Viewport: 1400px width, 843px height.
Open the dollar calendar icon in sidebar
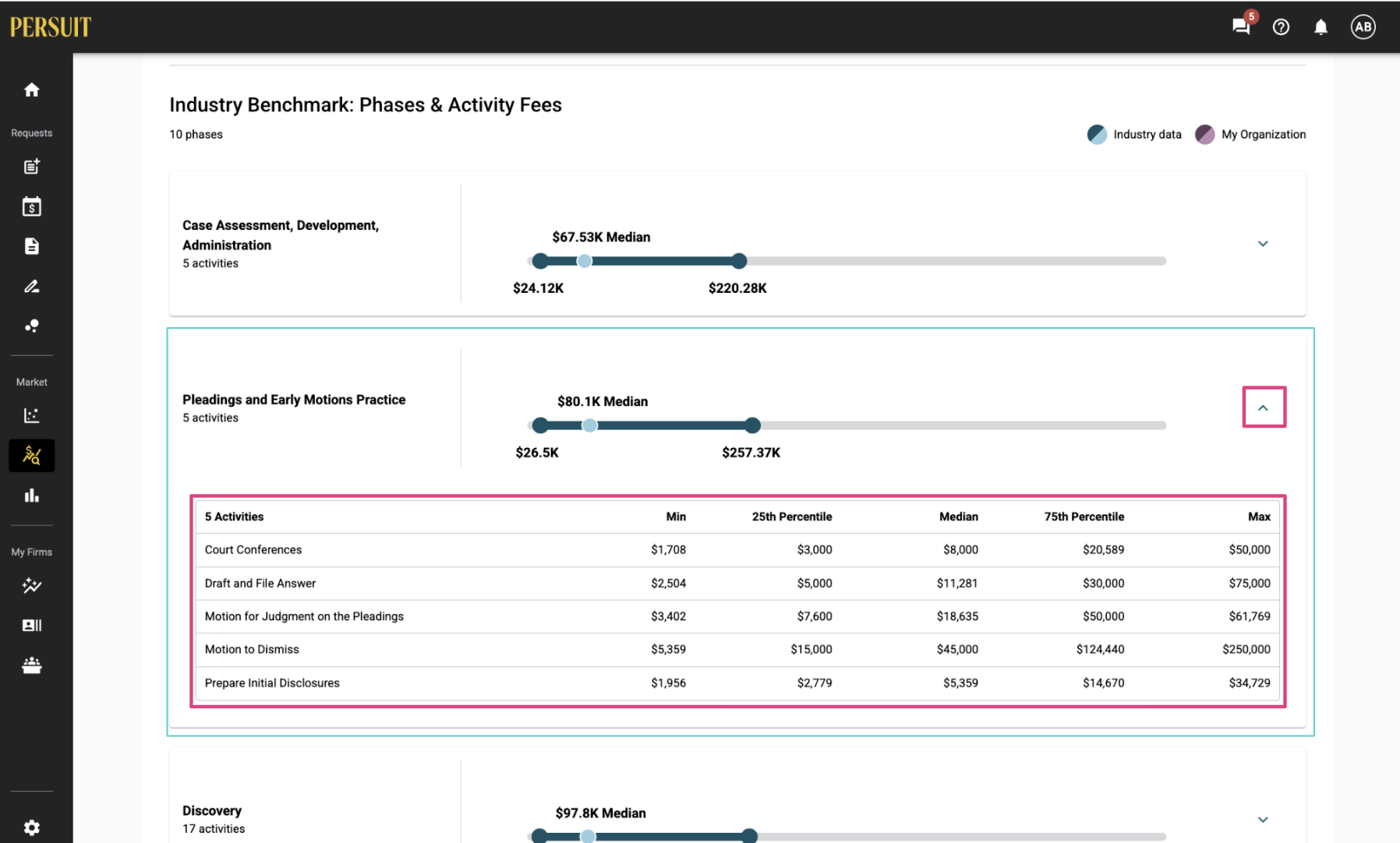[32, 206]
